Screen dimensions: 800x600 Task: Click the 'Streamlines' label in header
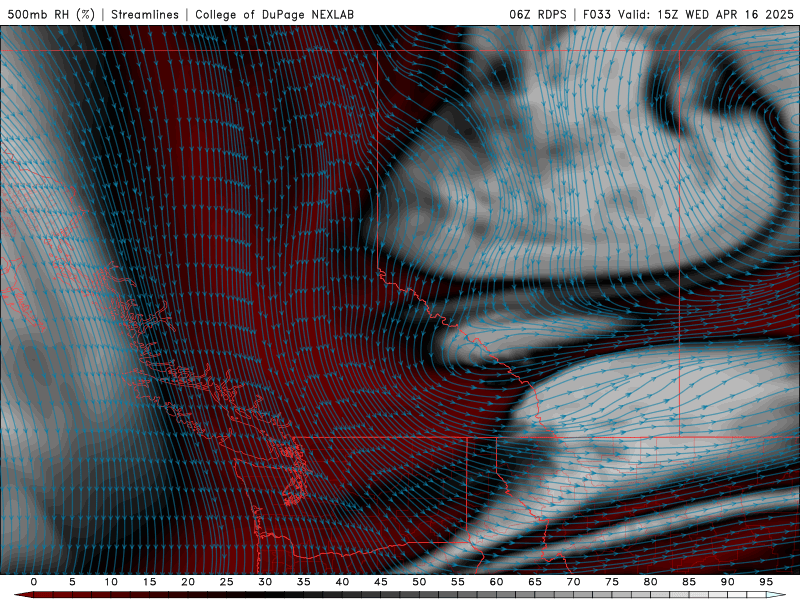[145, 14]
